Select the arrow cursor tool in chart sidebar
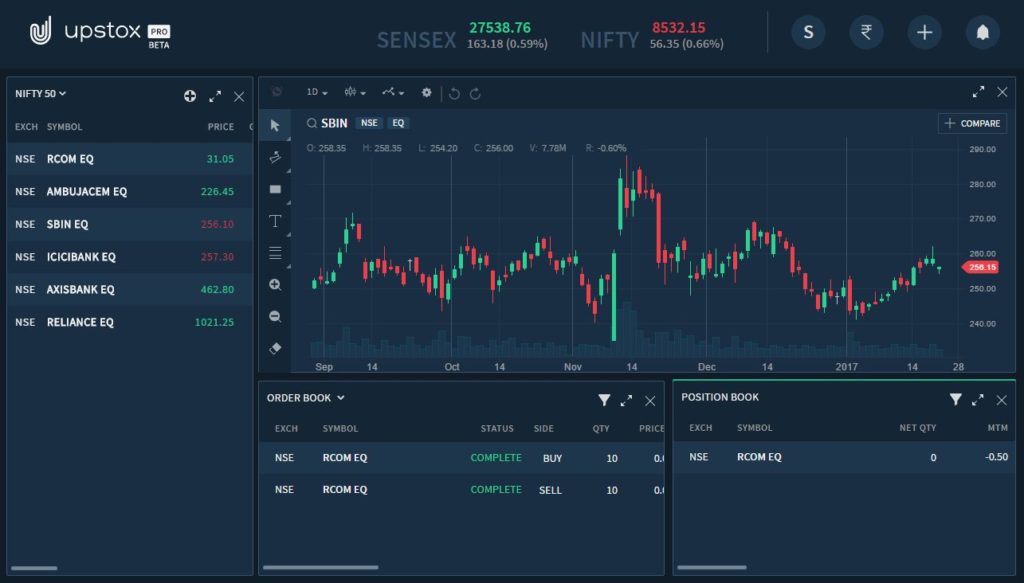The height and width of the screenshot is (583, 1024). coord(276,125)
